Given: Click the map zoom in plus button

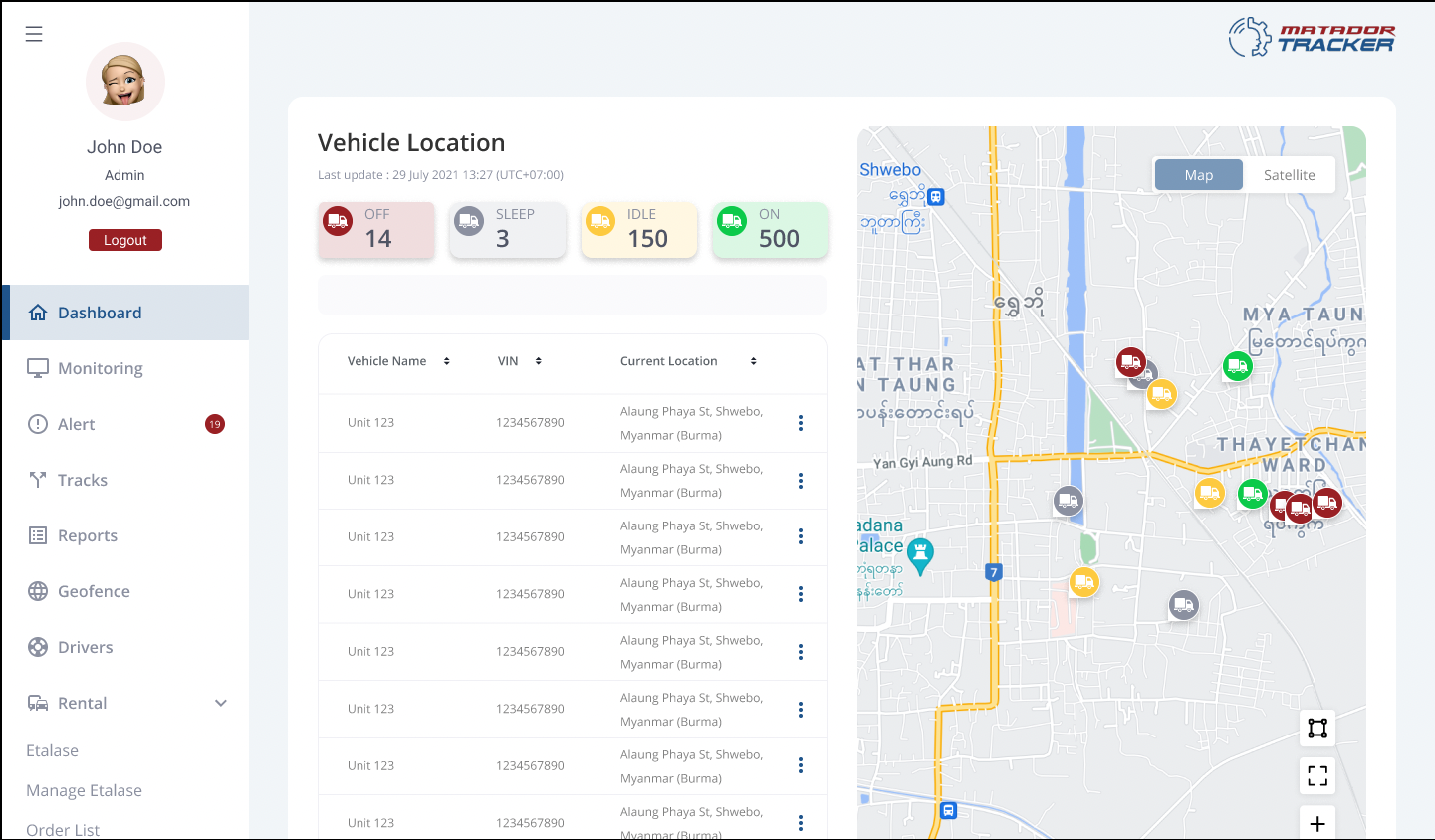Looking at the screenshot, I should [x=1316, y=823].
